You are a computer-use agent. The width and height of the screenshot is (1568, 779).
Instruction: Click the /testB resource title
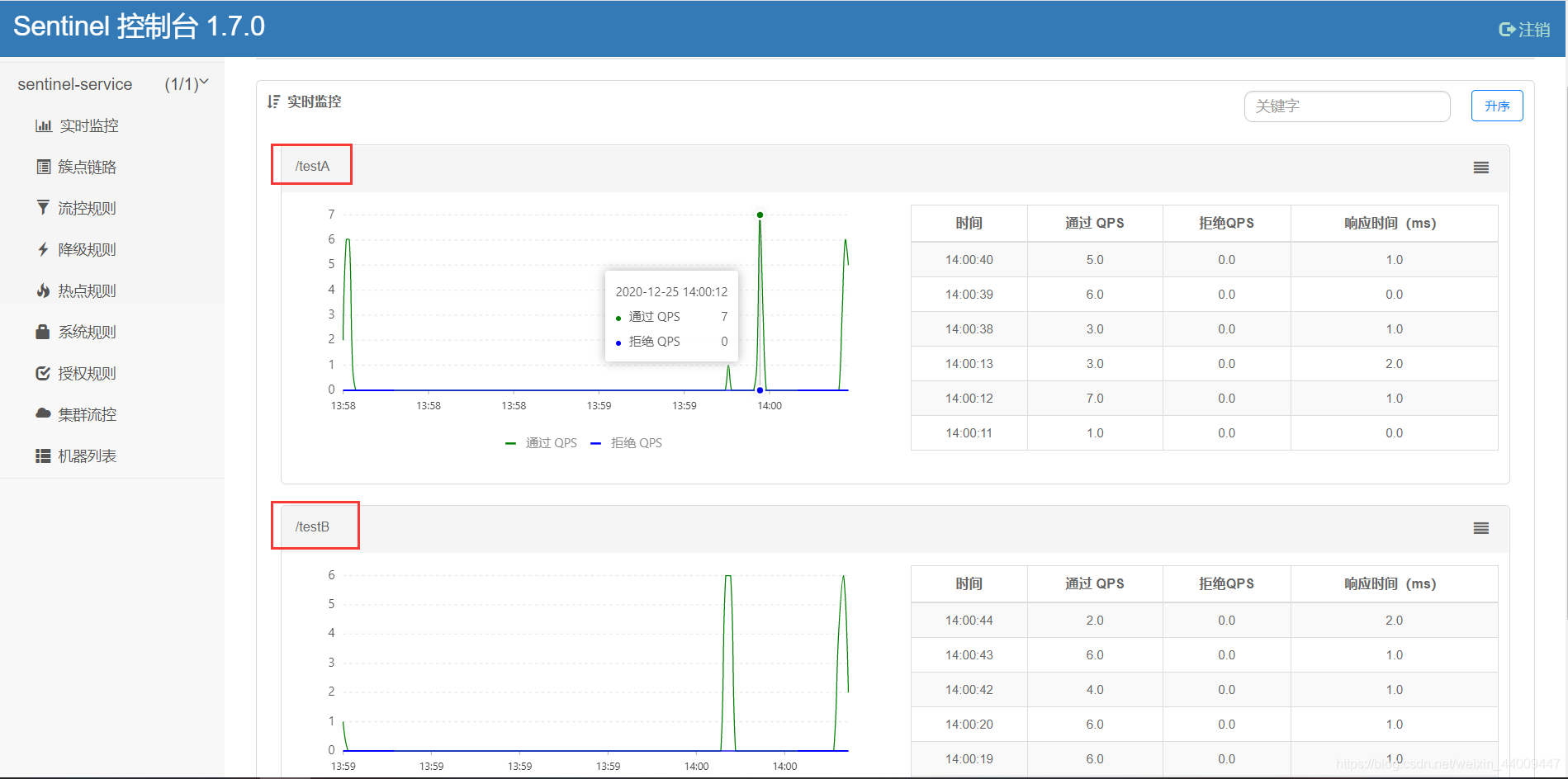(x=312, y=526)
